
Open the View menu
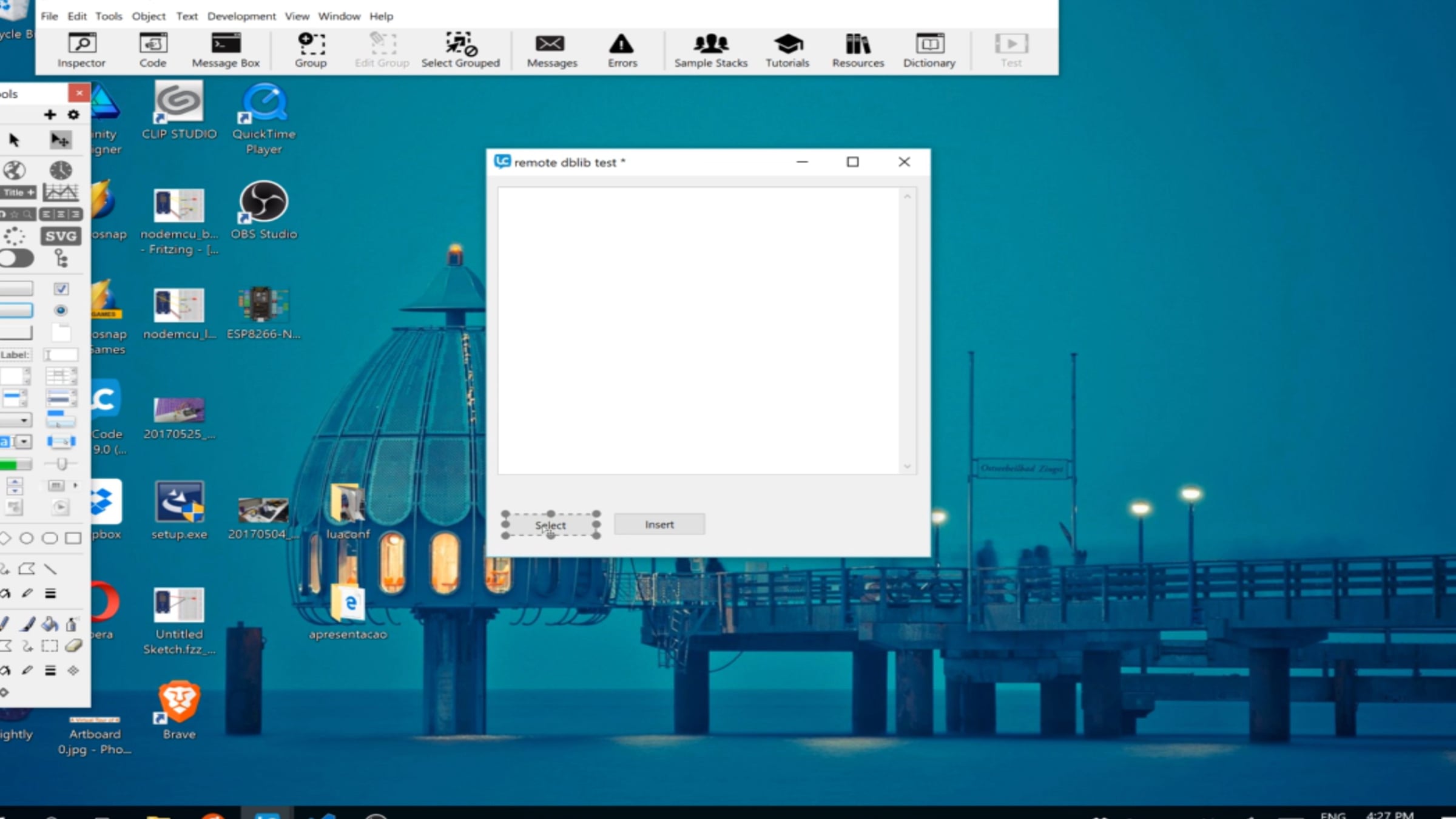click(x=297, y=16)
